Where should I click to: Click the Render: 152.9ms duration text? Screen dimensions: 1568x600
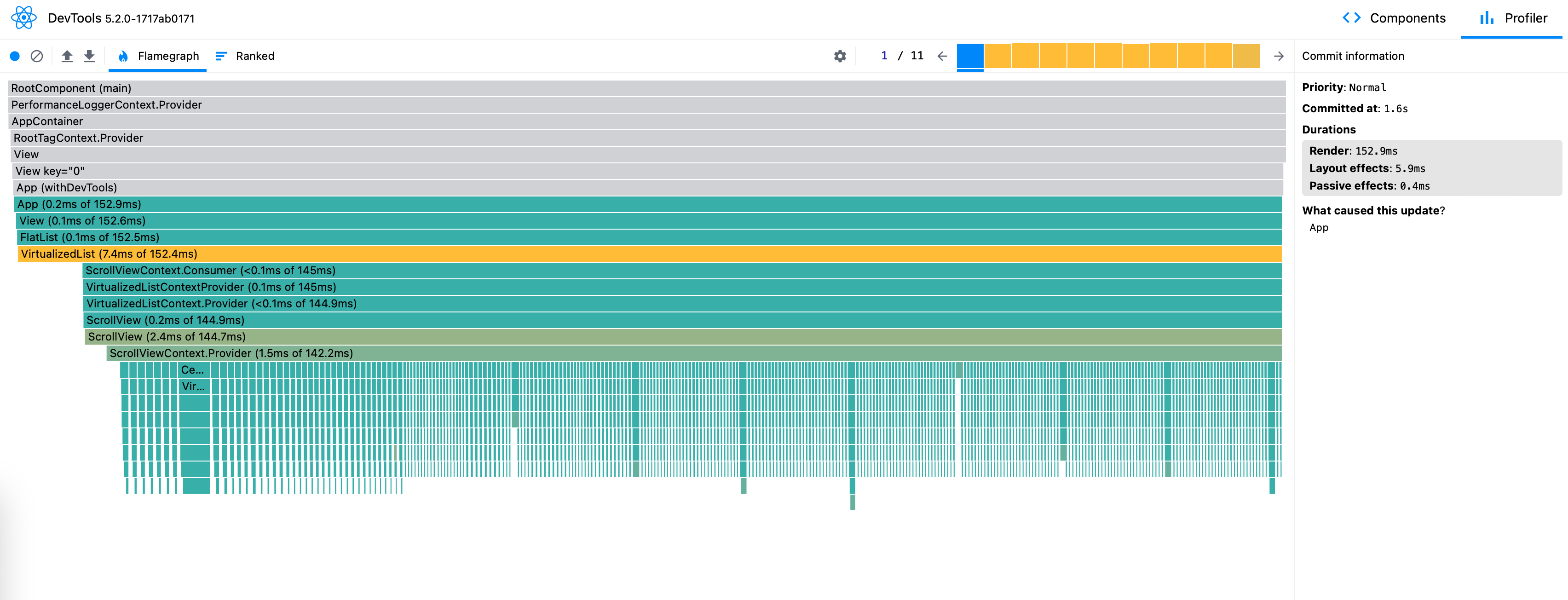coord(1353,151)
